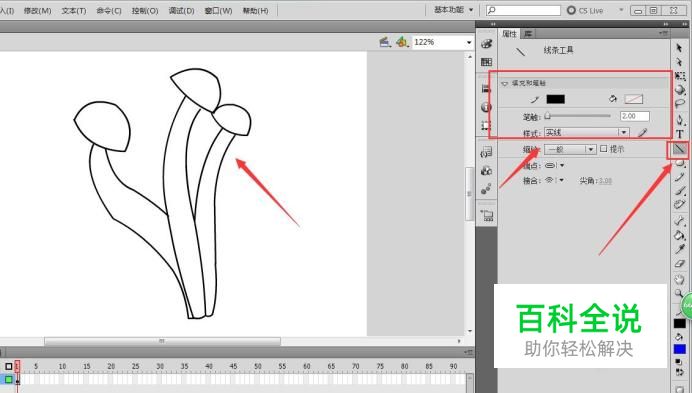Click the 笔触 stroke width slider handle
Screen dimensions: 692x393
548,116
